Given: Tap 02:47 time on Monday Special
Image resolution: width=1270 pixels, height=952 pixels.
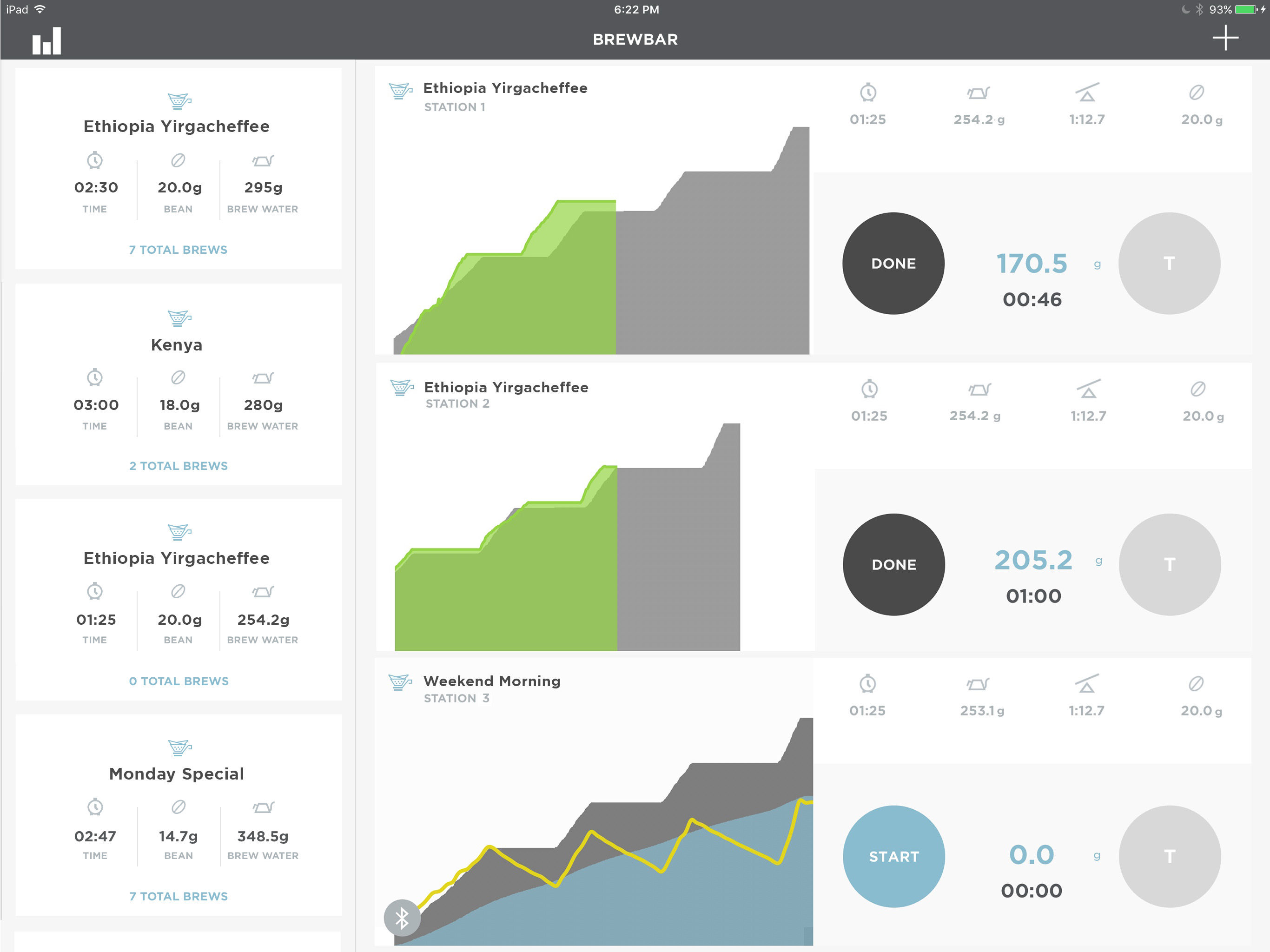Looking at the screenshot, I should pos(95,836).
